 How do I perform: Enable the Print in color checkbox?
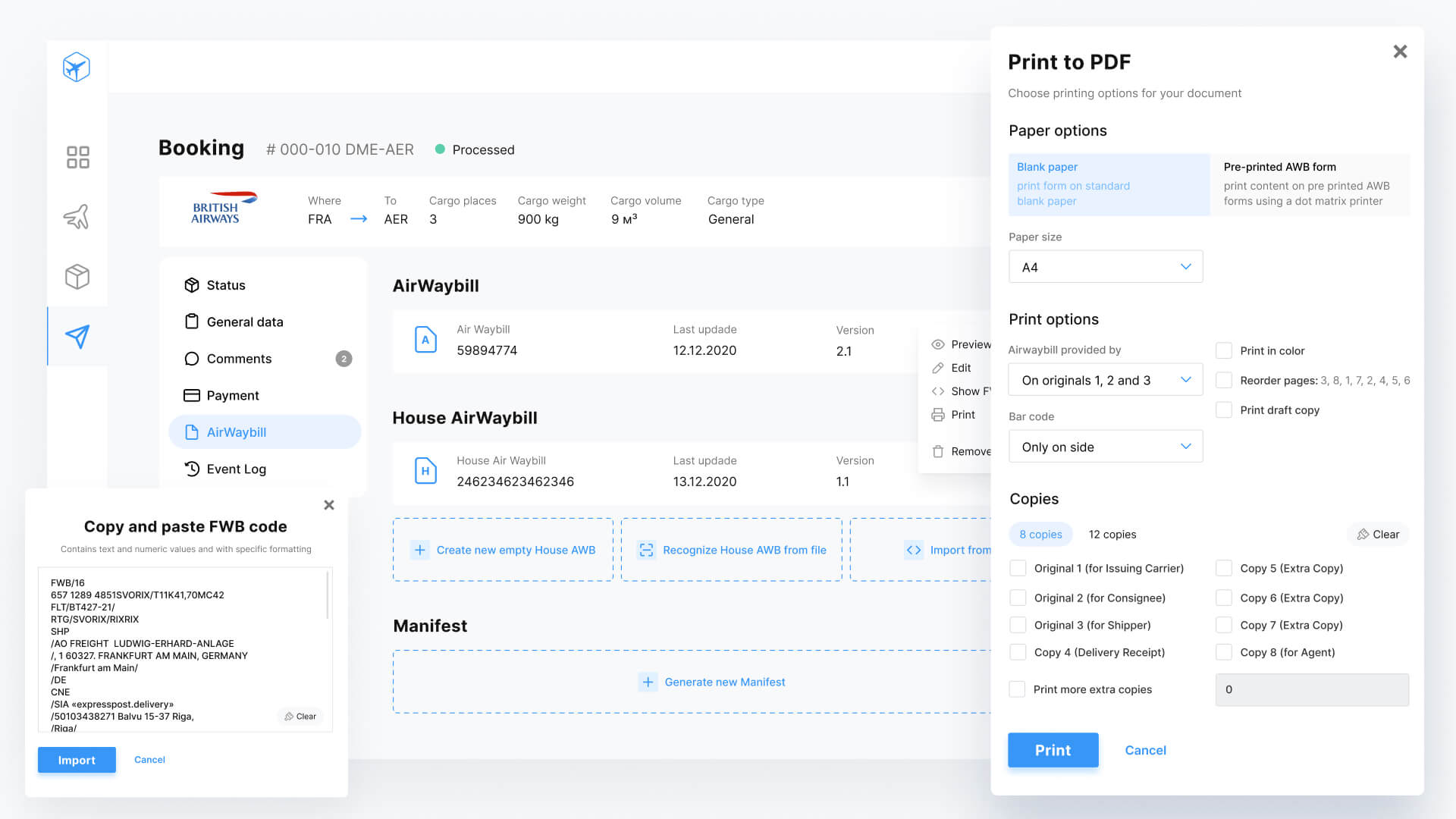point(1223,350)
